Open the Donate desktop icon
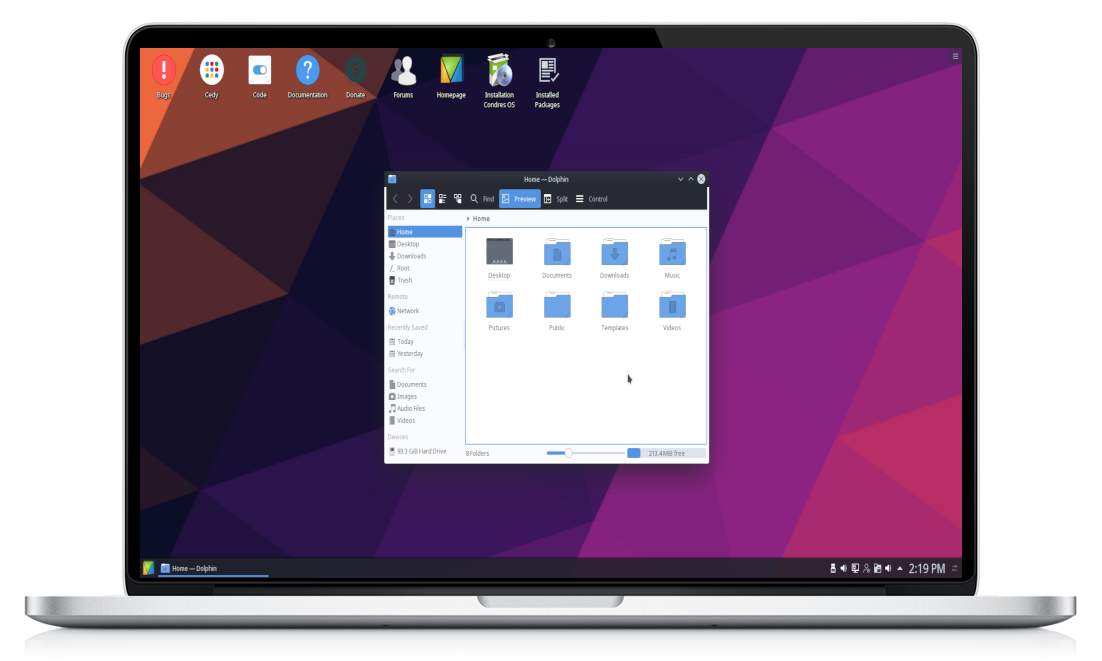This screenshot has height=661, width=1102. coord(356,77)
